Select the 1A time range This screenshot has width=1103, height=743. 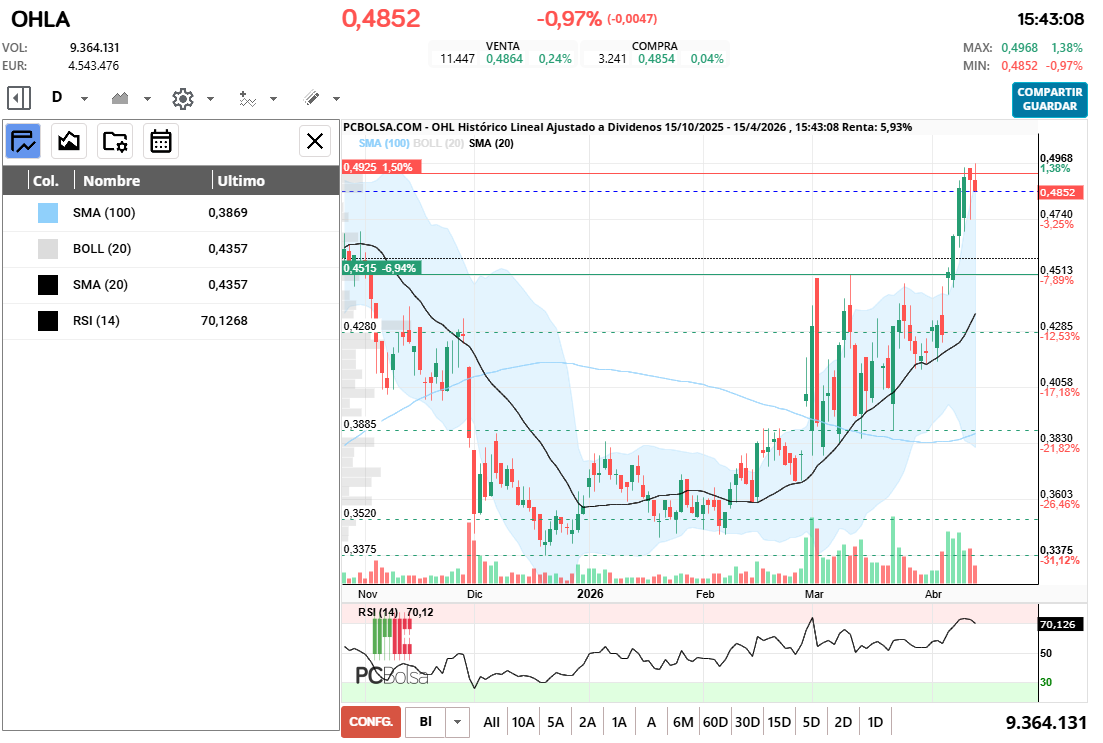[x=619, y=722]
